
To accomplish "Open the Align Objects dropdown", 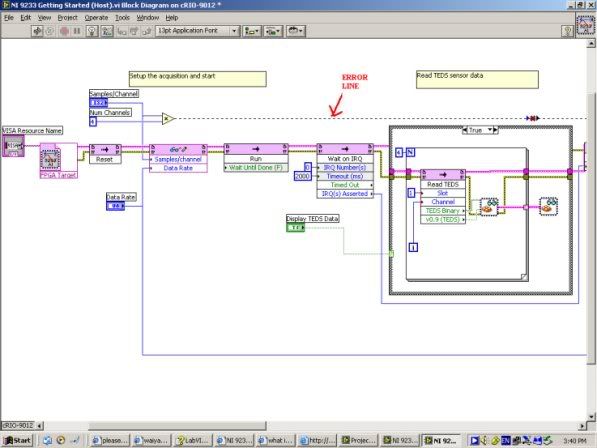I will [252, 31].
